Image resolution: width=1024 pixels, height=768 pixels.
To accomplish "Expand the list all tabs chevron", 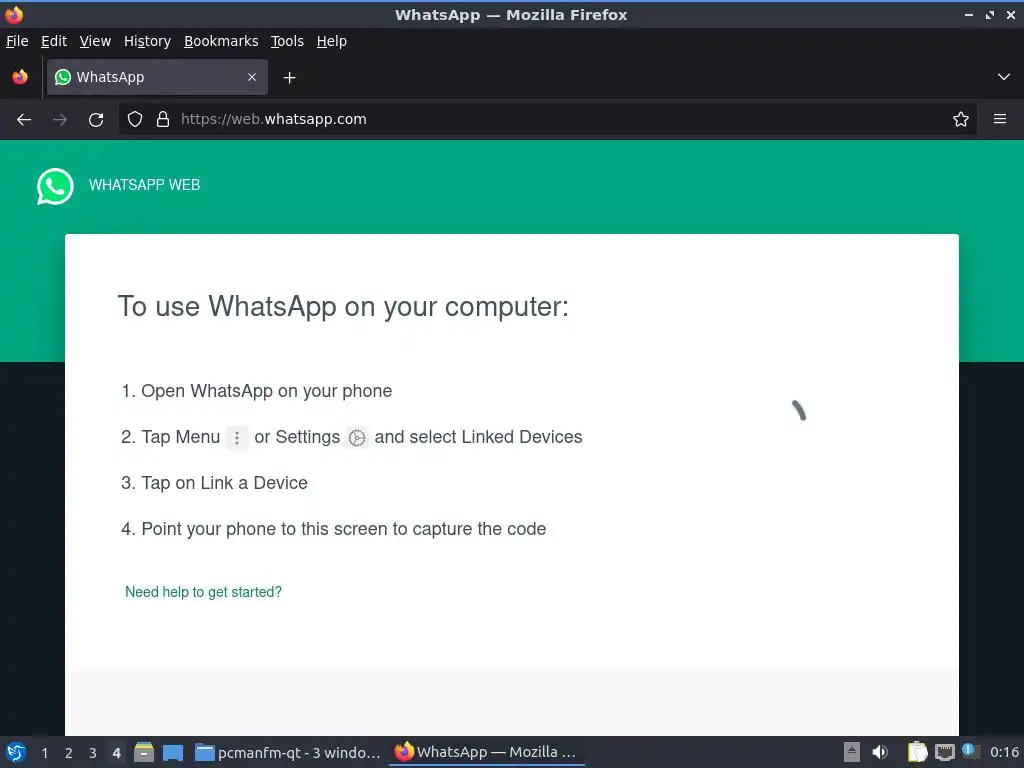I will tap(1004, 77).
